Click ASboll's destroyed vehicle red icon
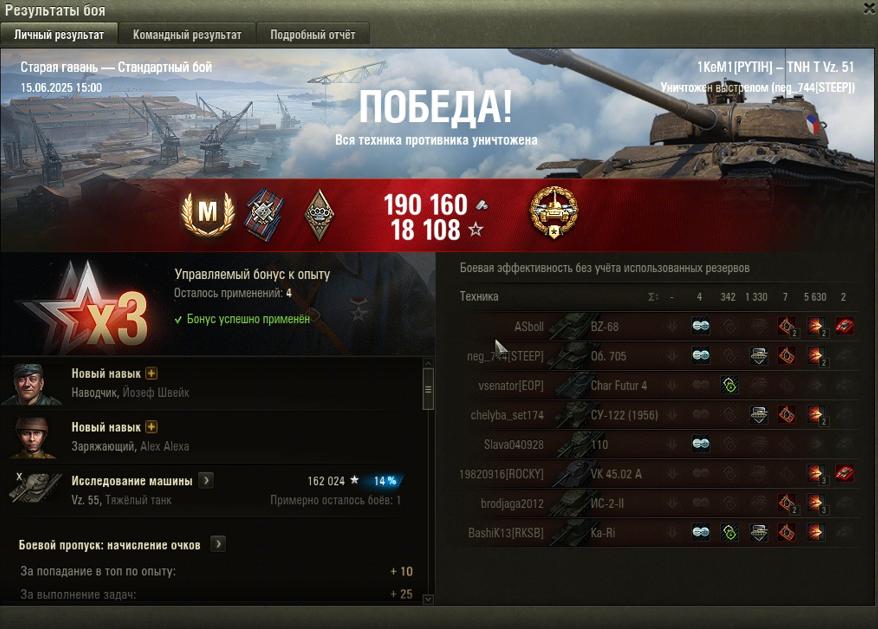The height and width of the screenshot is (629, 878). click(844, 325)
